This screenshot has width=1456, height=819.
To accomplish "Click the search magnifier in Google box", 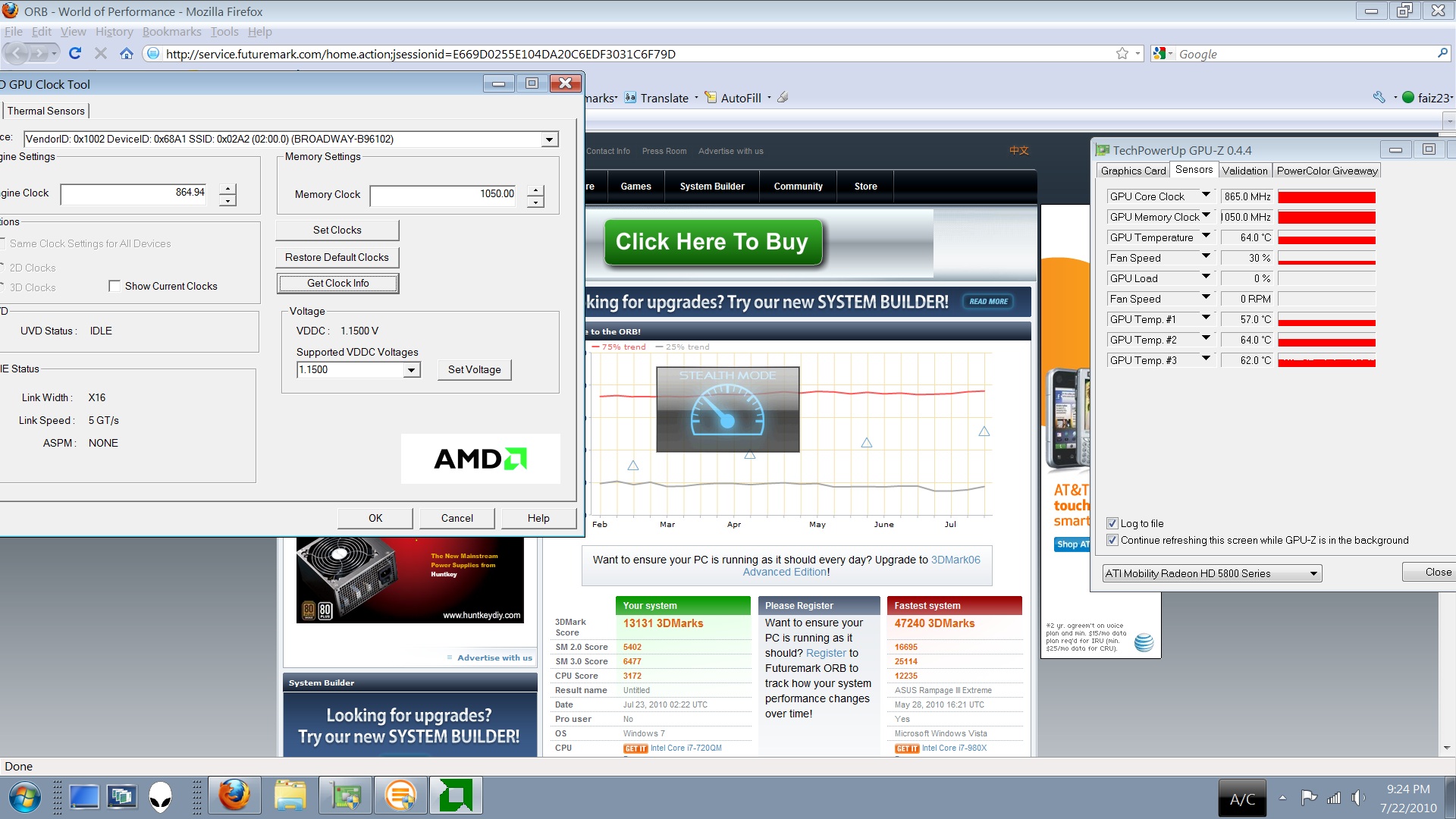I will (x=1442, y=53).
